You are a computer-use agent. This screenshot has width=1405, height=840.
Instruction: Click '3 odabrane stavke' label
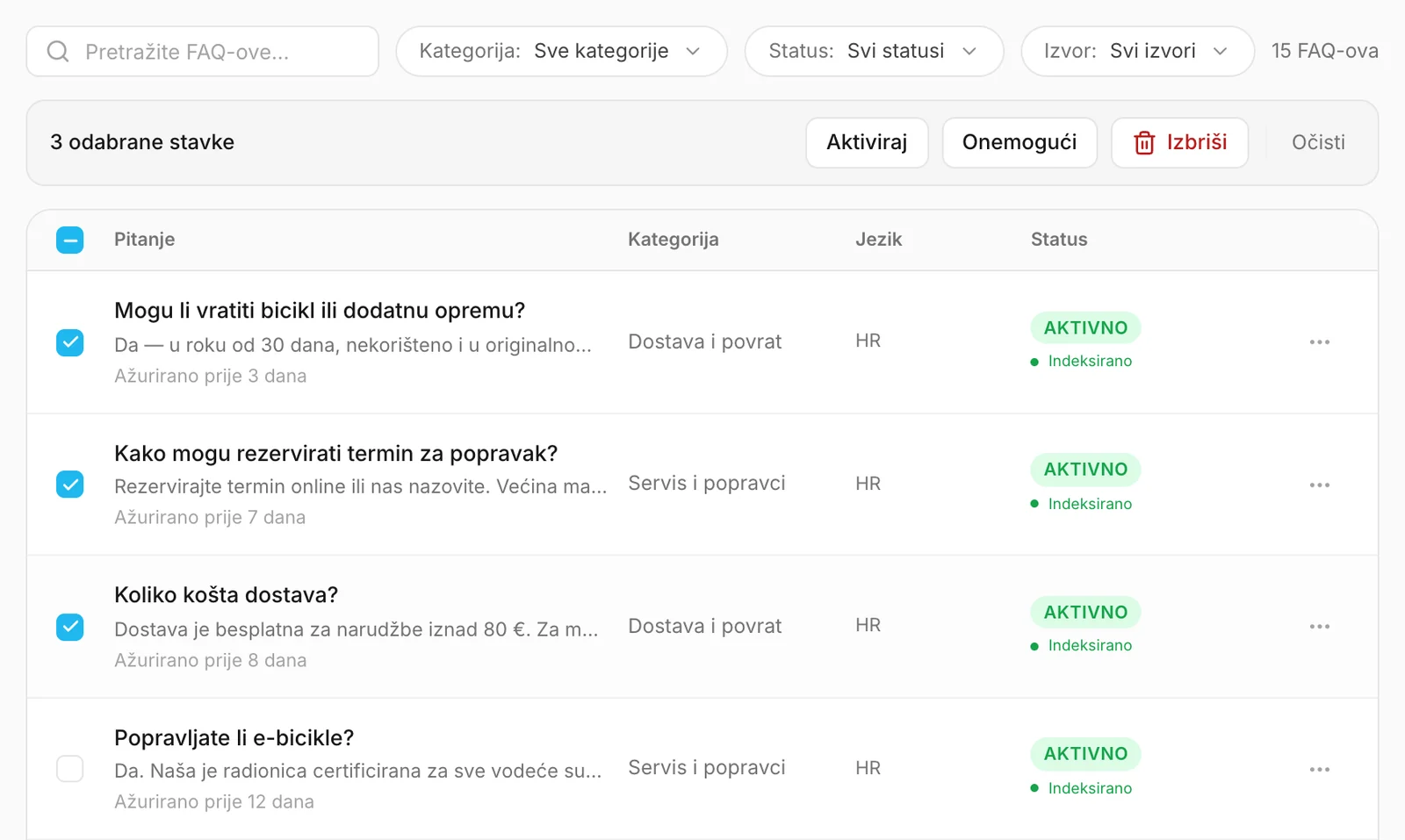pyautogui.click(x=142, y=142)
